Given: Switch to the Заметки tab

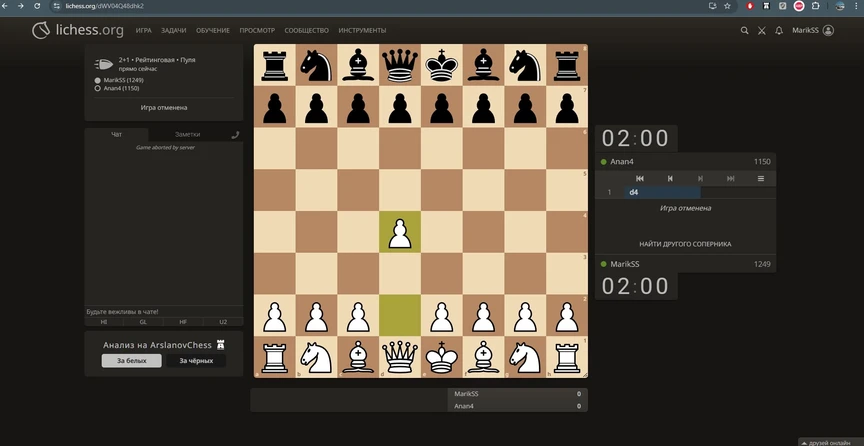Looking at the screenshot, I should (187, 134).
